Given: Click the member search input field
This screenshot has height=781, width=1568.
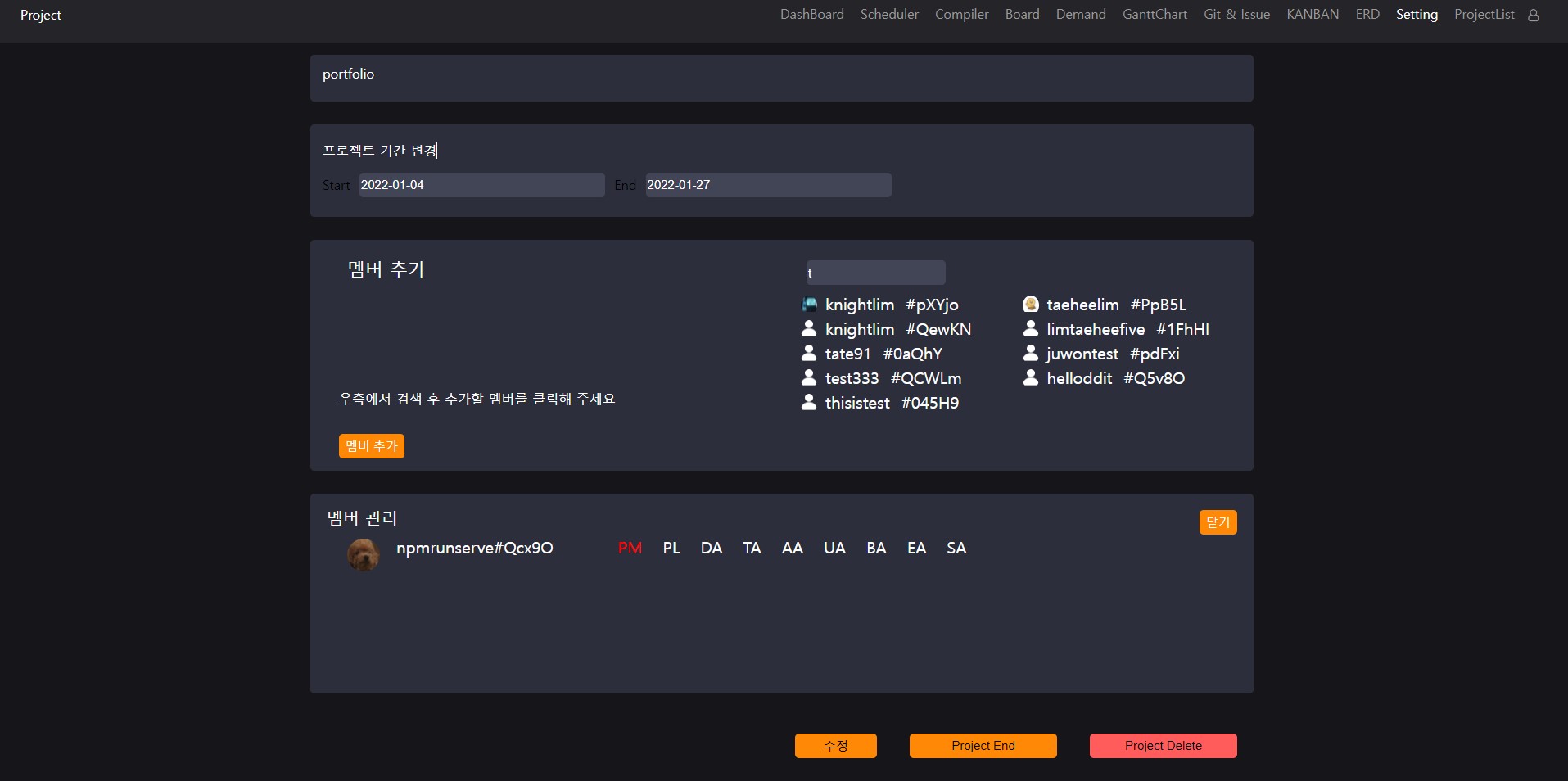Looking at the screenshot, I should 874,273.
